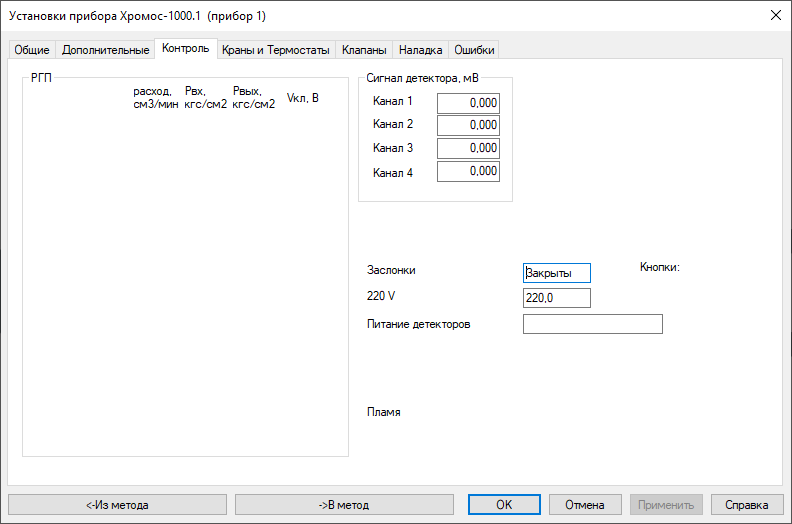Focus the 220 V voltage field
Image resolution: width=792 pixels, height=524 pixels.
pyautogui.click(x=557, y=298)
